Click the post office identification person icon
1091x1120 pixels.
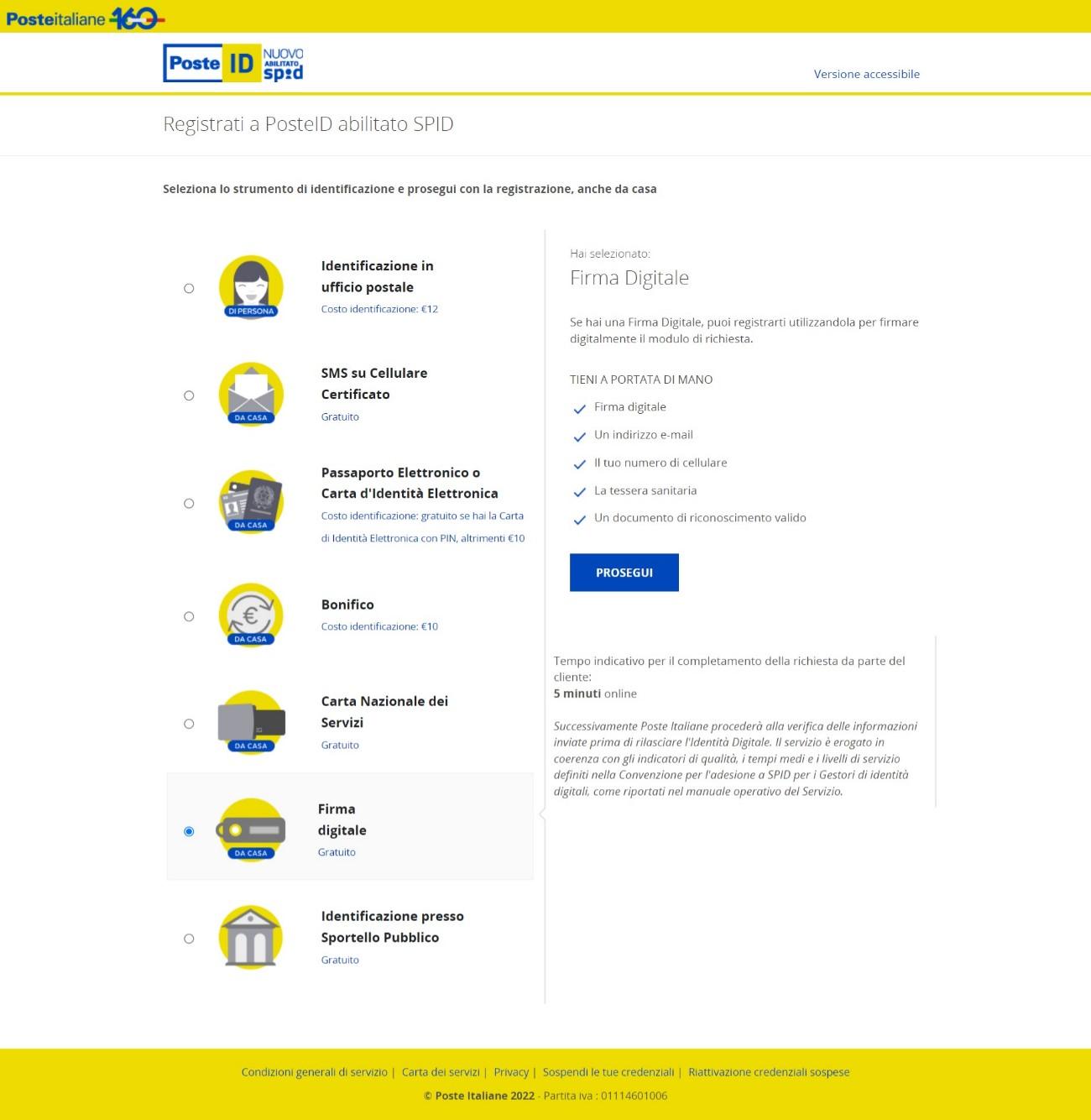tap(251, 288)
